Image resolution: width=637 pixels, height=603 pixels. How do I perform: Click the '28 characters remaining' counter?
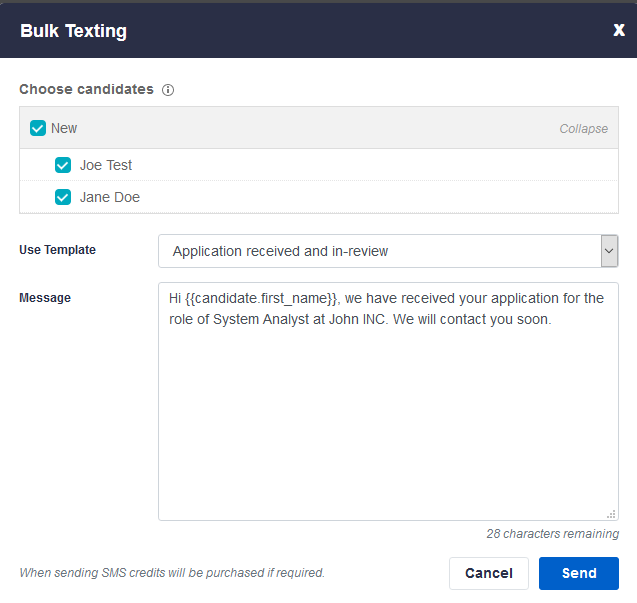[x=552, y=534]
